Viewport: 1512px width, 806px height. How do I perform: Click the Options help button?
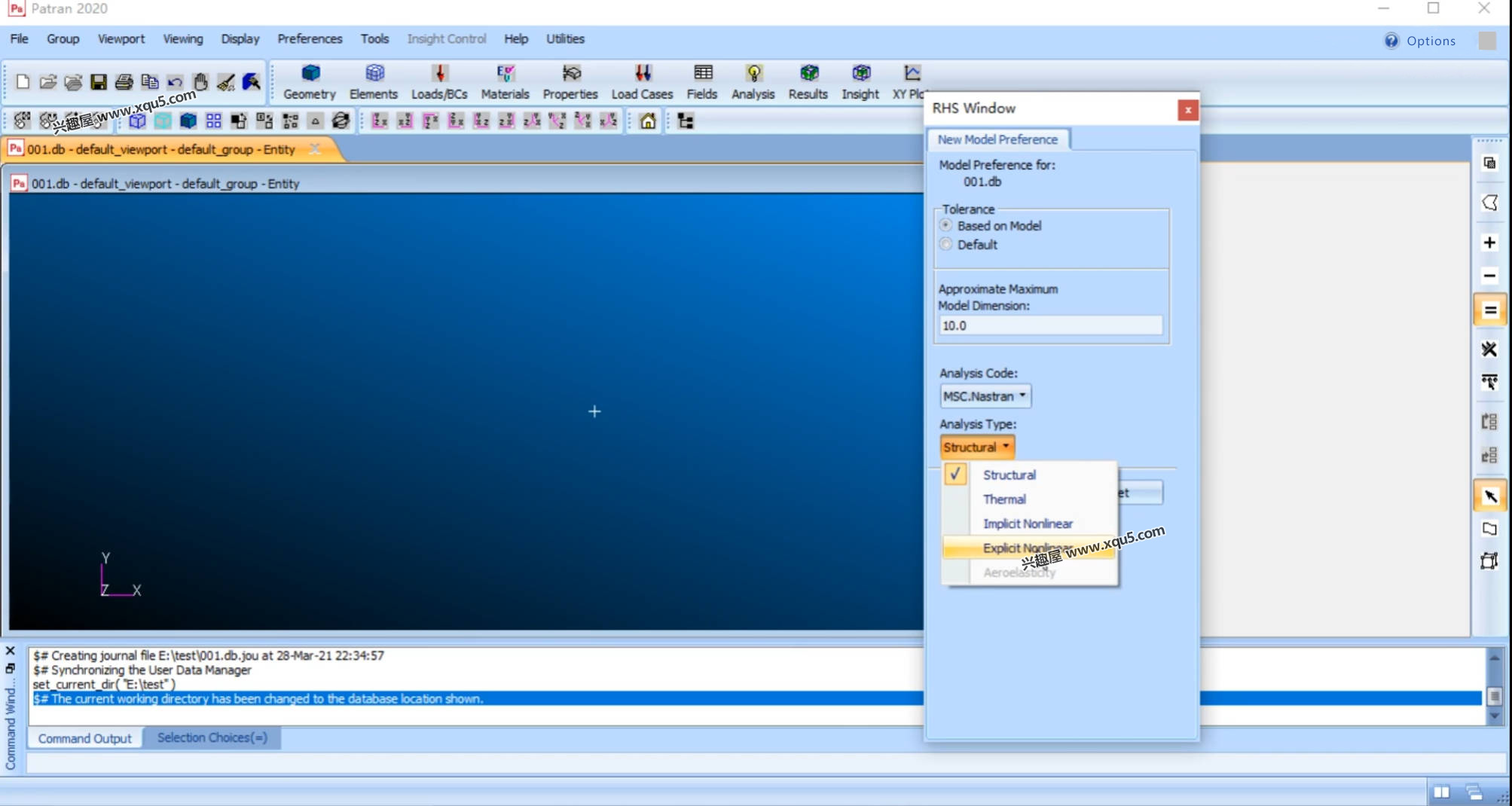tap(1420, 41)
